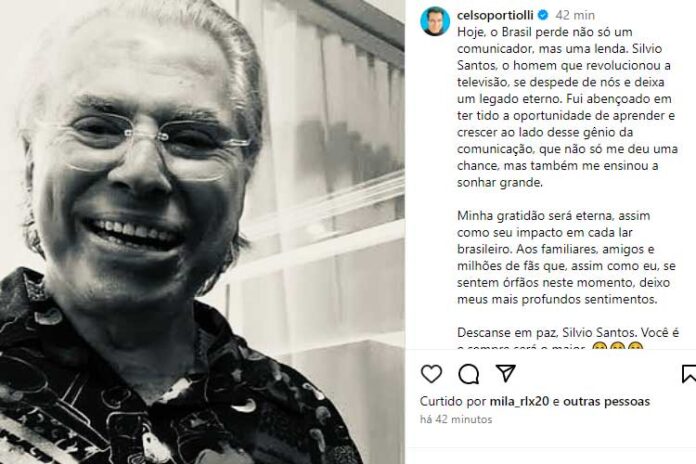Image resolution: width=696 pixels, height=464 pixels.
Task: Open comments with the speech bubble icon
Action: tap(469, 374)
